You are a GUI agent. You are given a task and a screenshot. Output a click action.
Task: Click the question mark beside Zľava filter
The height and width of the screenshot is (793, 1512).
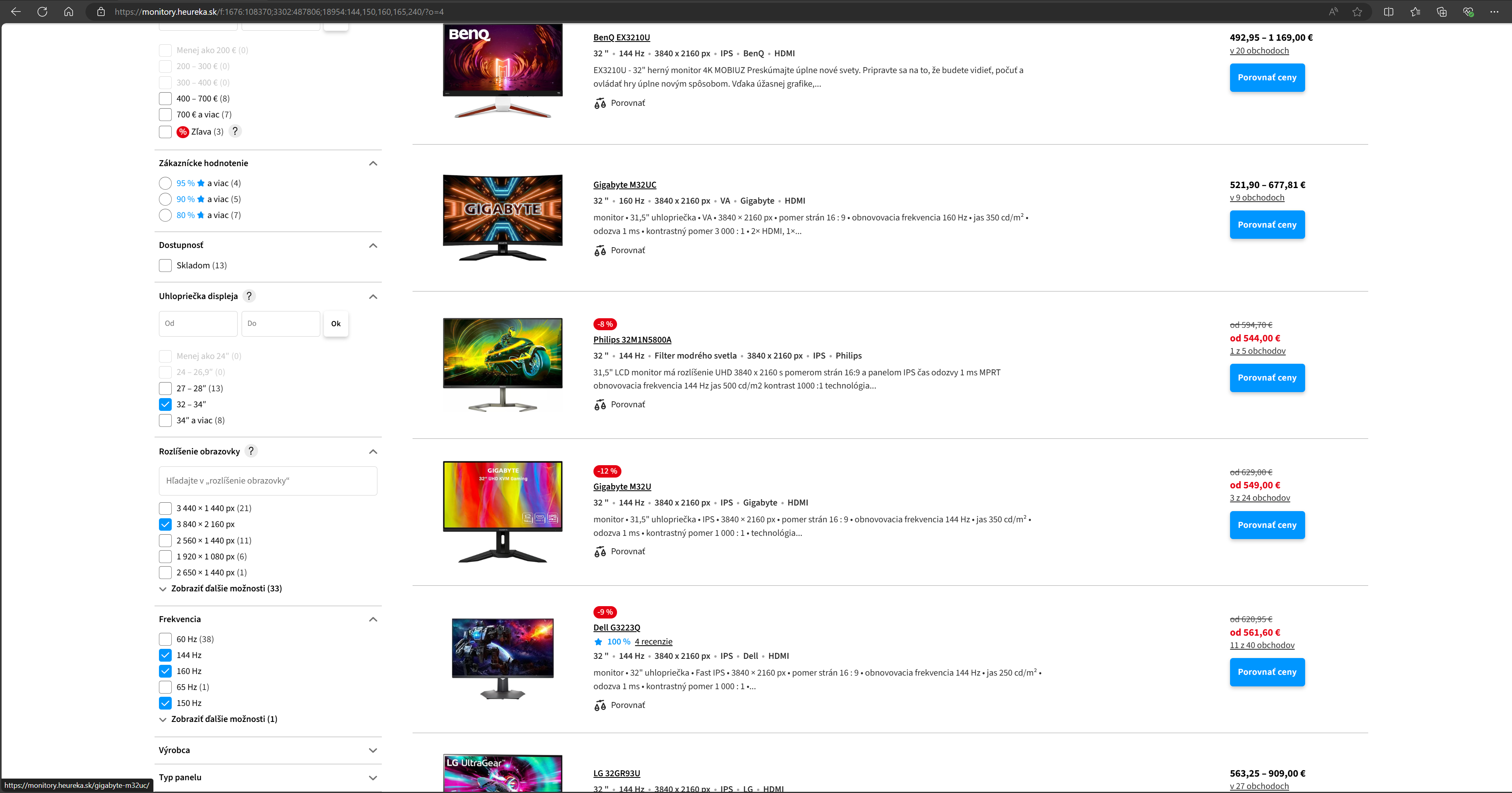point(235,131)
